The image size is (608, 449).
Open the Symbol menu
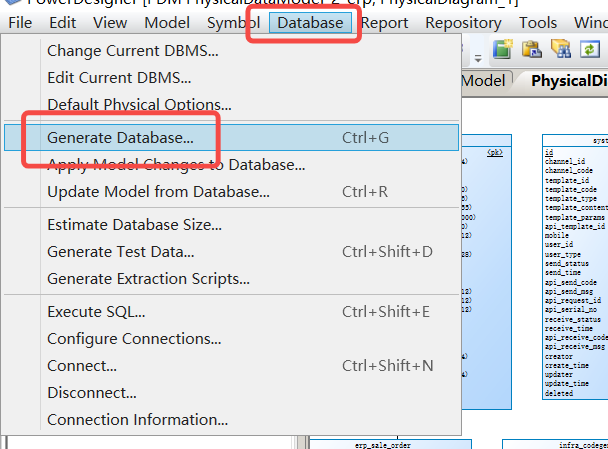pyautogui.click(x=233, y=23)
